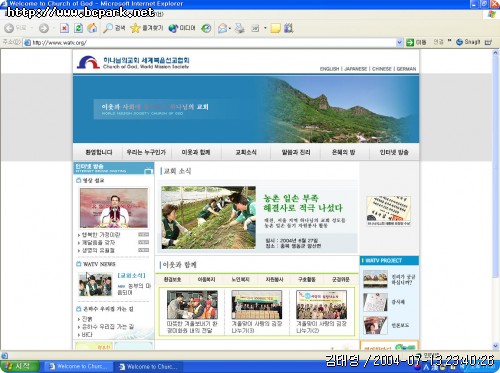The image size is (500, 373).
Task: Go to the Home page icon
Action: pyautogui.click(x=92, y=28)
